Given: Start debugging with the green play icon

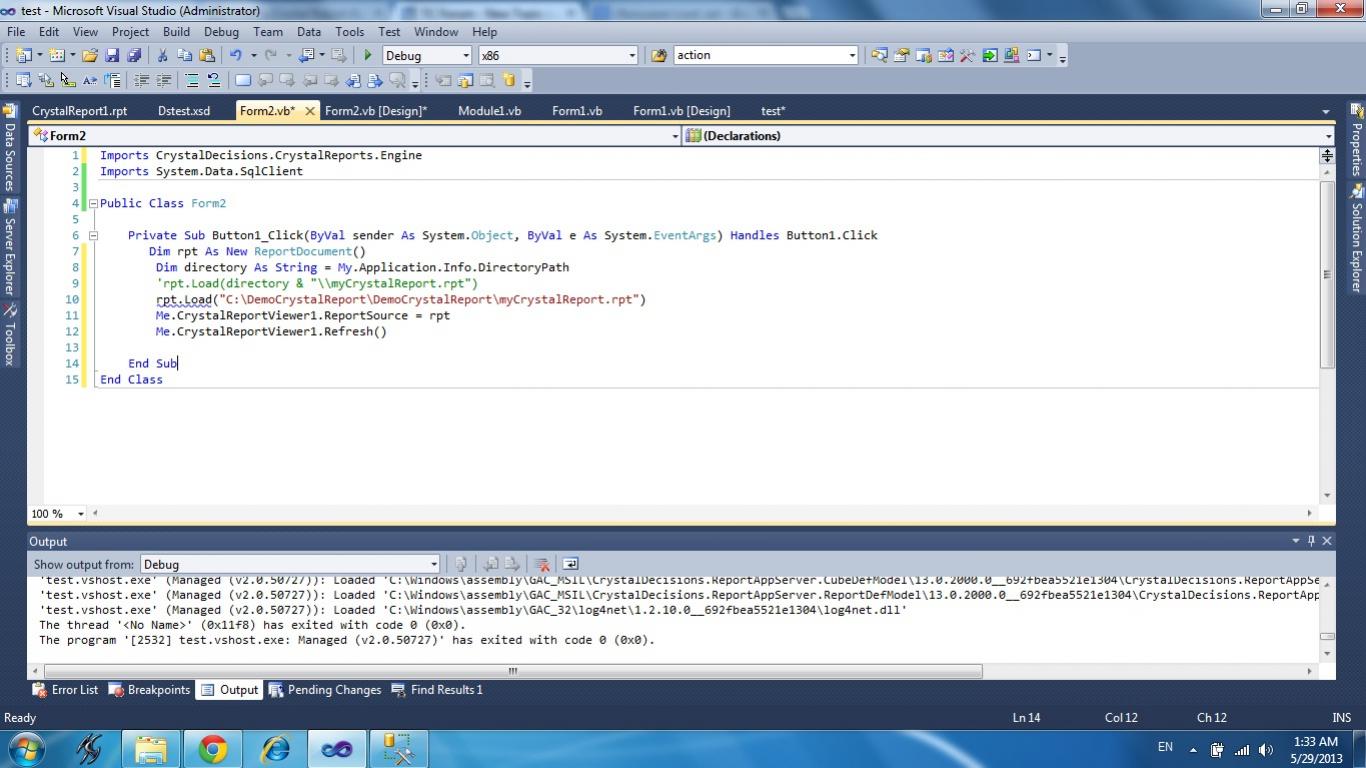Looking at the screenshot, I should (x=368, y=55).
